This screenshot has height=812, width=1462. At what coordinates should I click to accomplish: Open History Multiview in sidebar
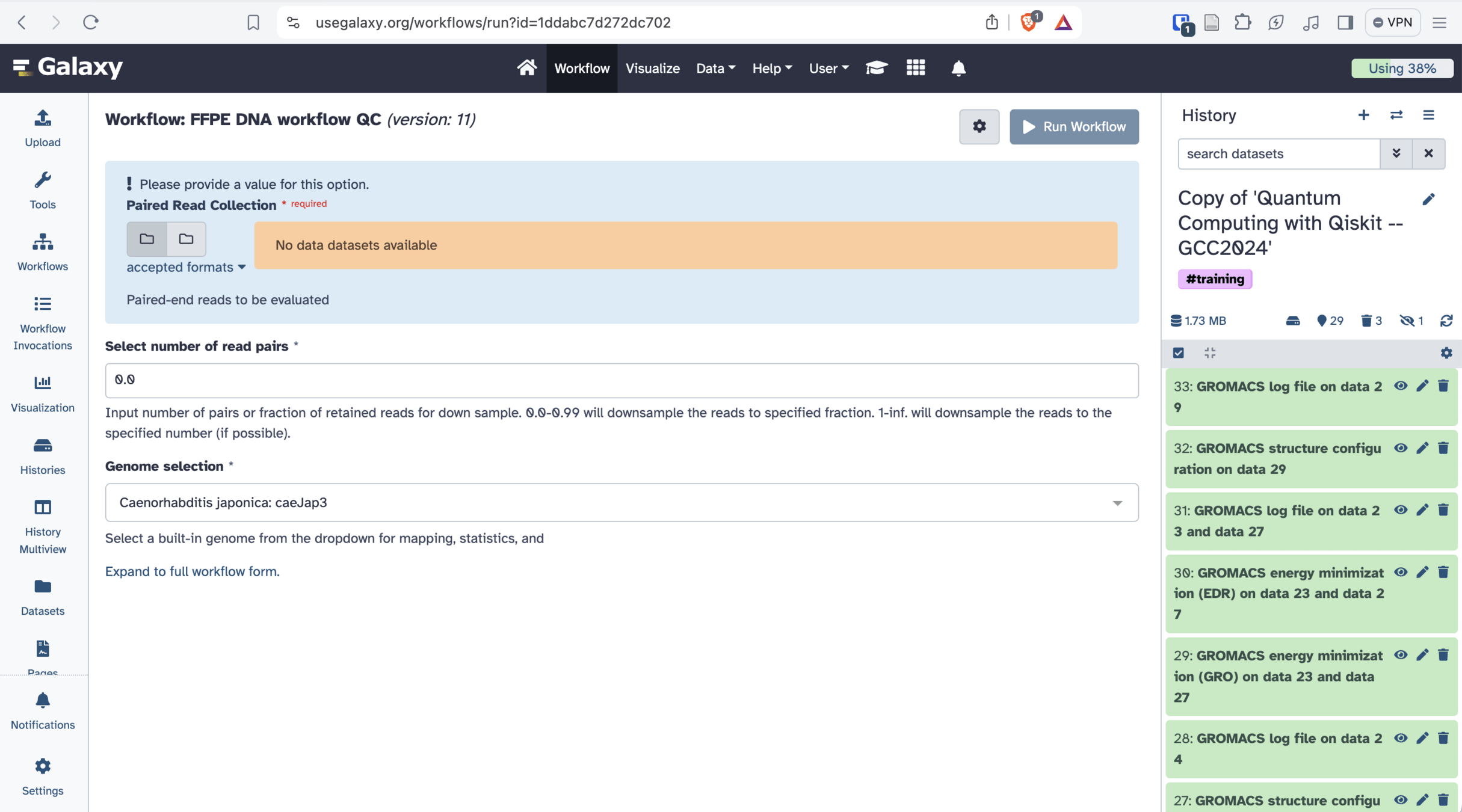(x=42, y=526)
